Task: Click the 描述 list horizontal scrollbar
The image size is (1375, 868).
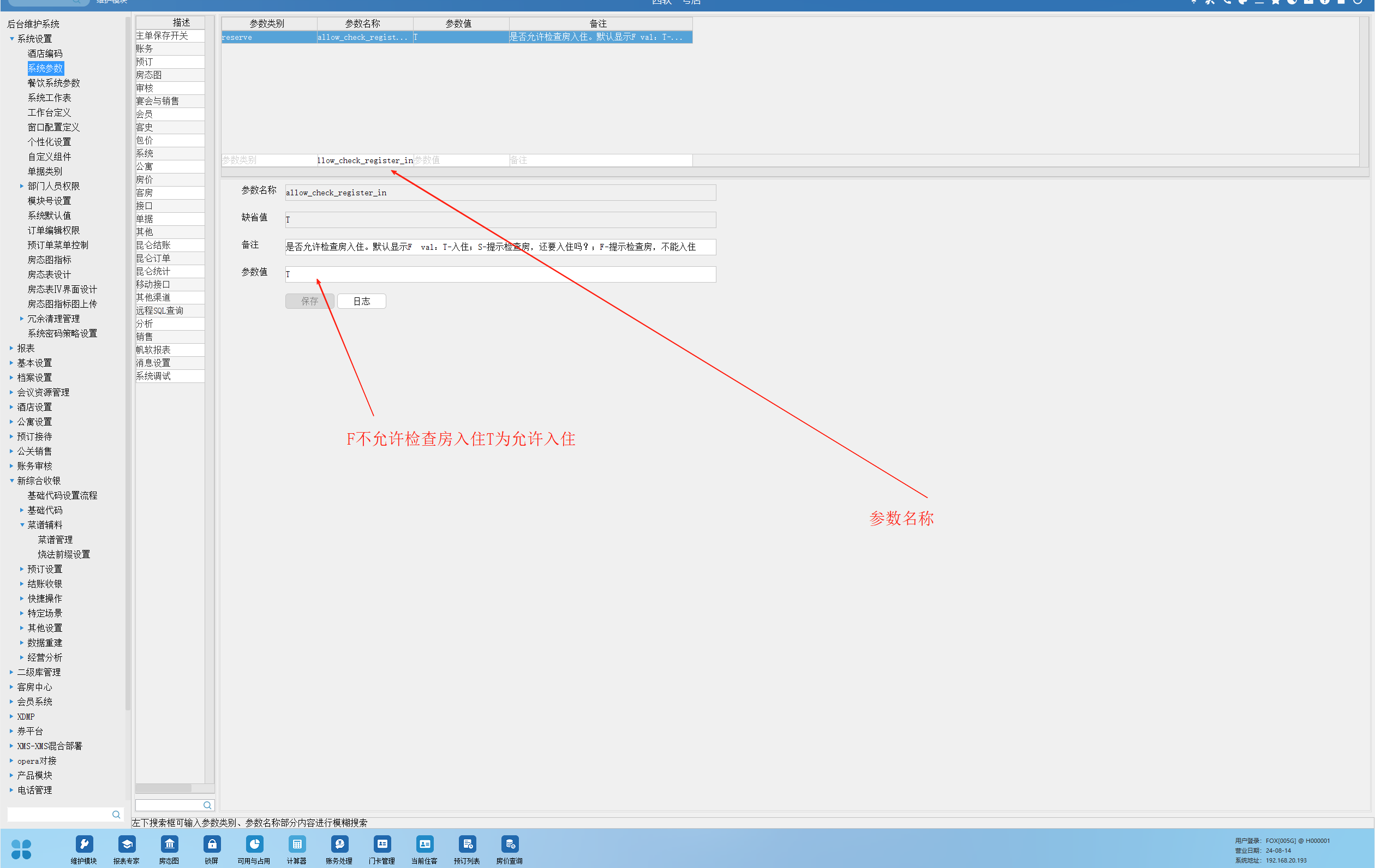Action: coord(163,788)
